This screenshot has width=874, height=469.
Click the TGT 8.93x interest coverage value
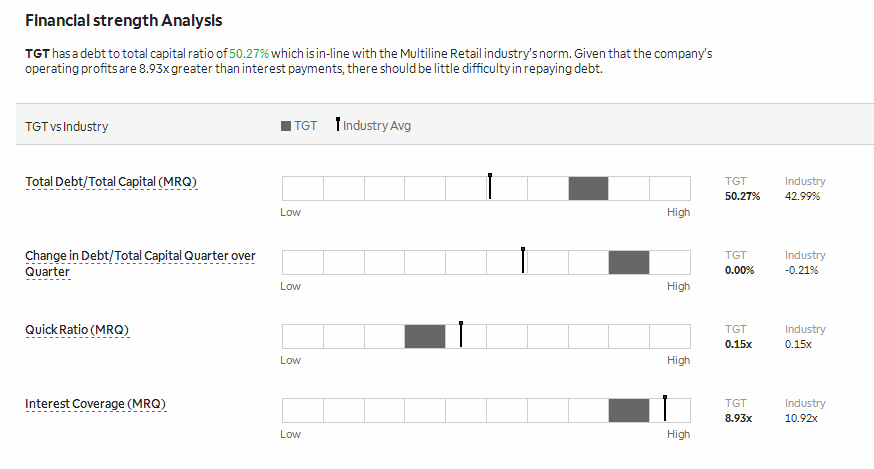739,418
